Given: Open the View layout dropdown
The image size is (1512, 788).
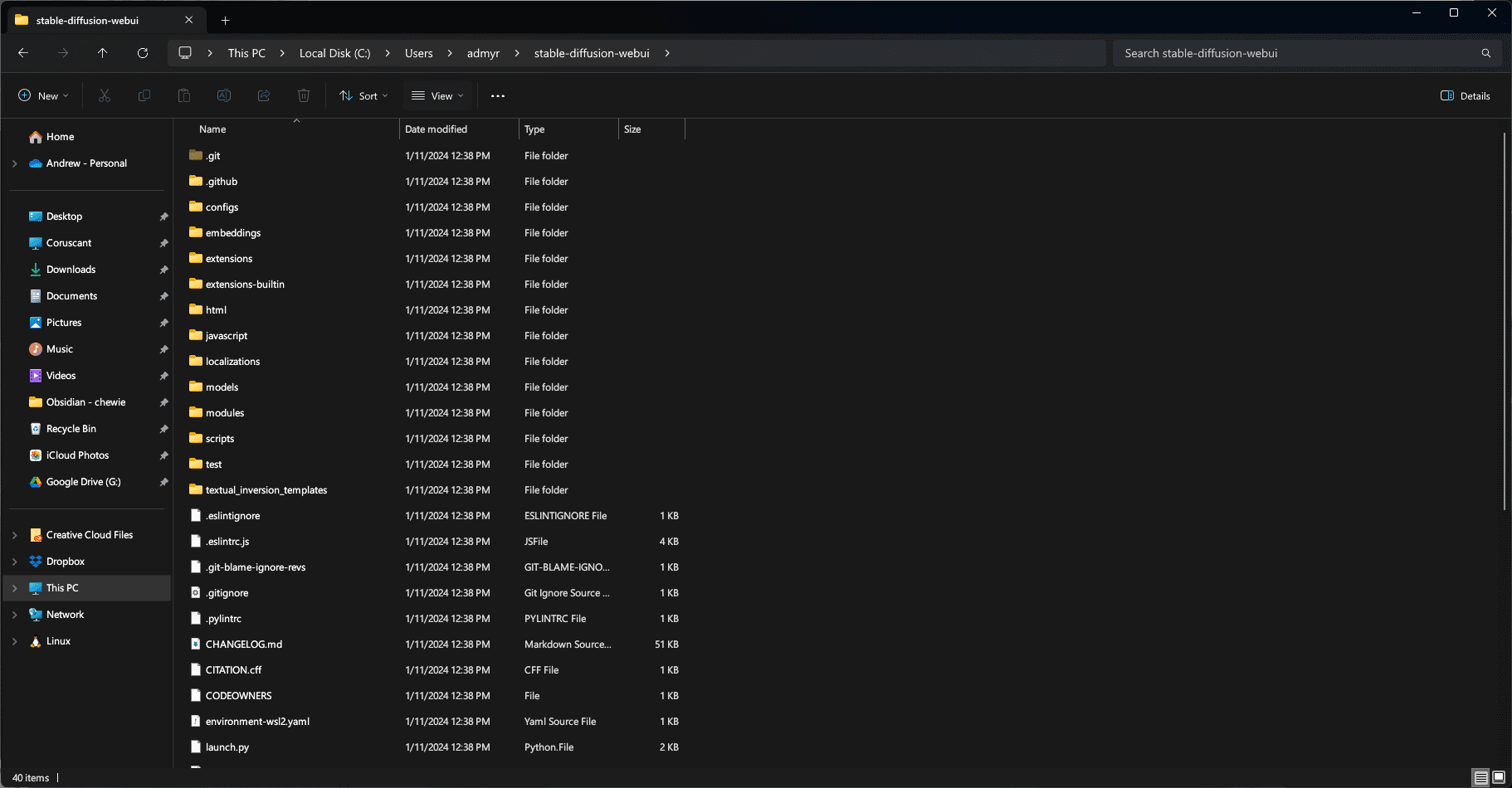Looking at the screenshot, I should [x=438, y=96].
